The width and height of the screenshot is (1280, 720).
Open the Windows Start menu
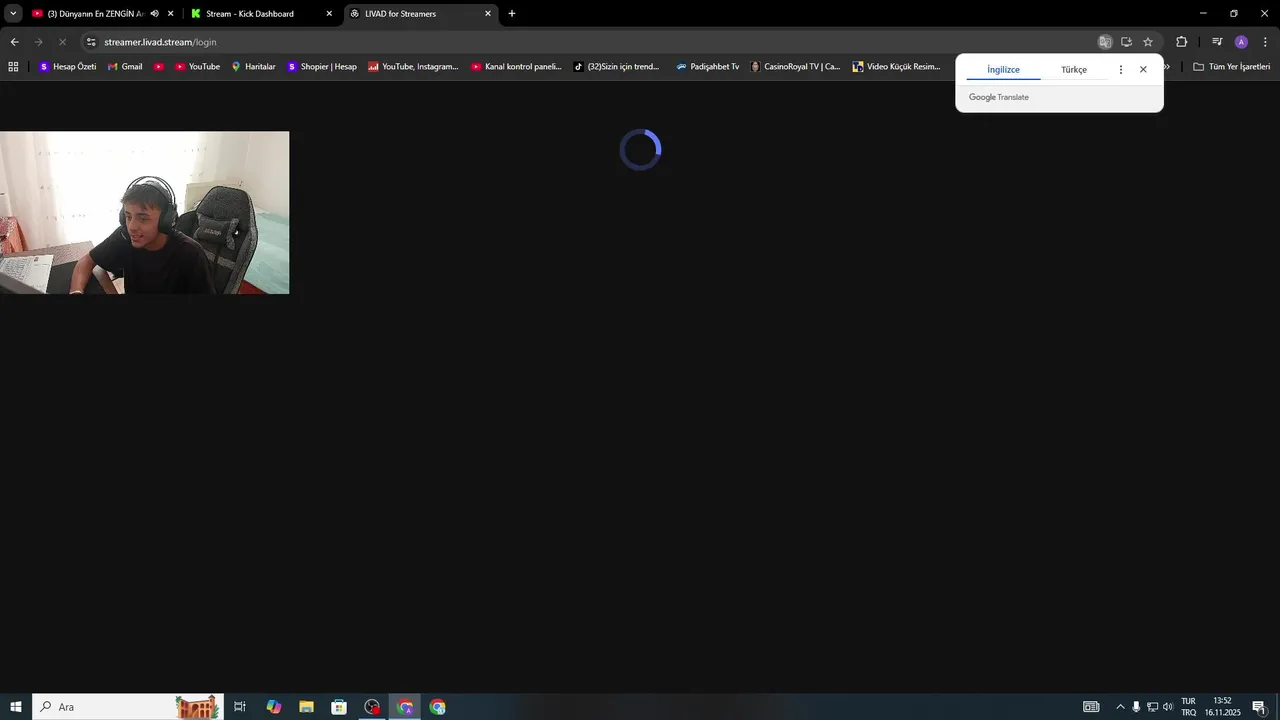pyautogui.click(x=16, y=707)
